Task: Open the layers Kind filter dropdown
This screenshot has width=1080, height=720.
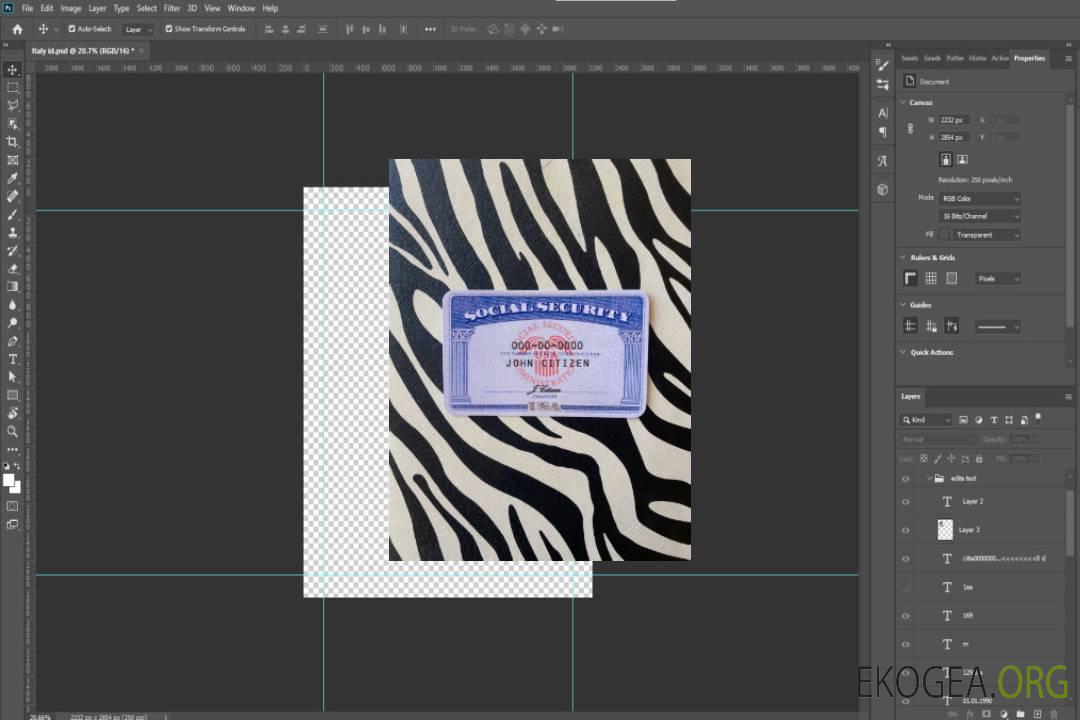Action: [926, 420]
